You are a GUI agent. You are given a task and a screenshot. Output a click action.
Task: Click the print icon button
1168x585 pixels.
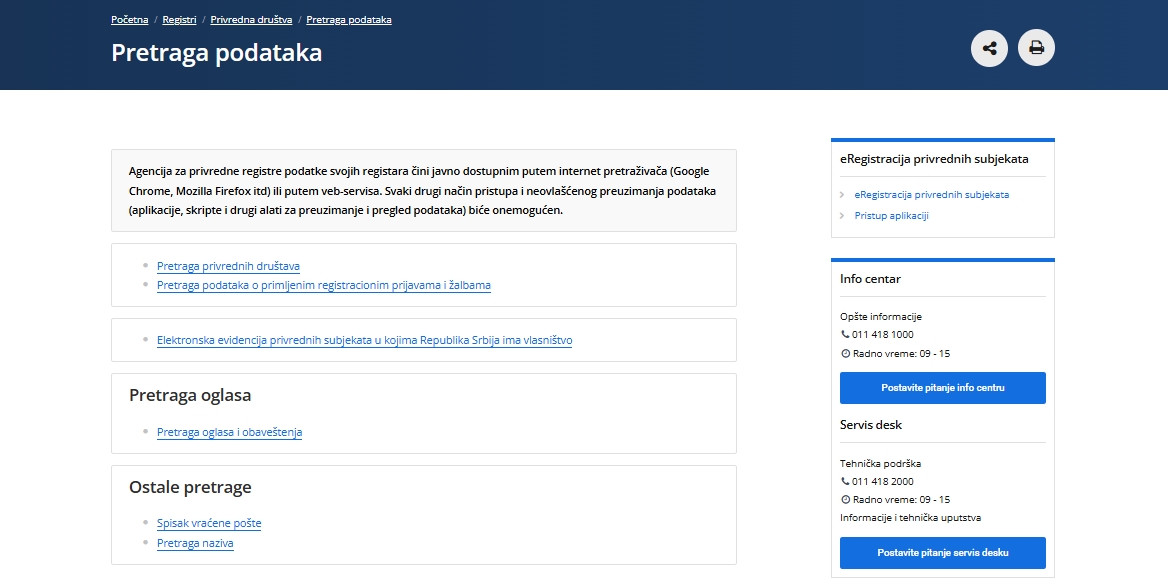[1036, 48]
